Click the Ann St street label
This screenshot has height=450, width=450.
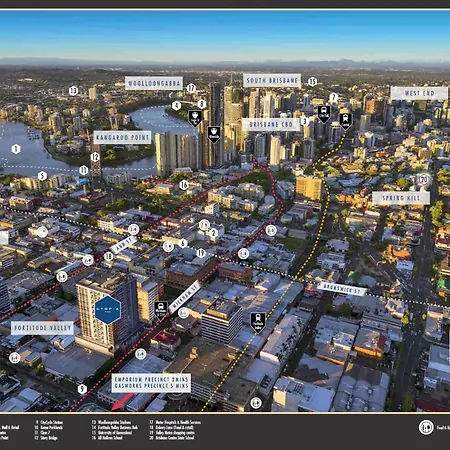123,245
